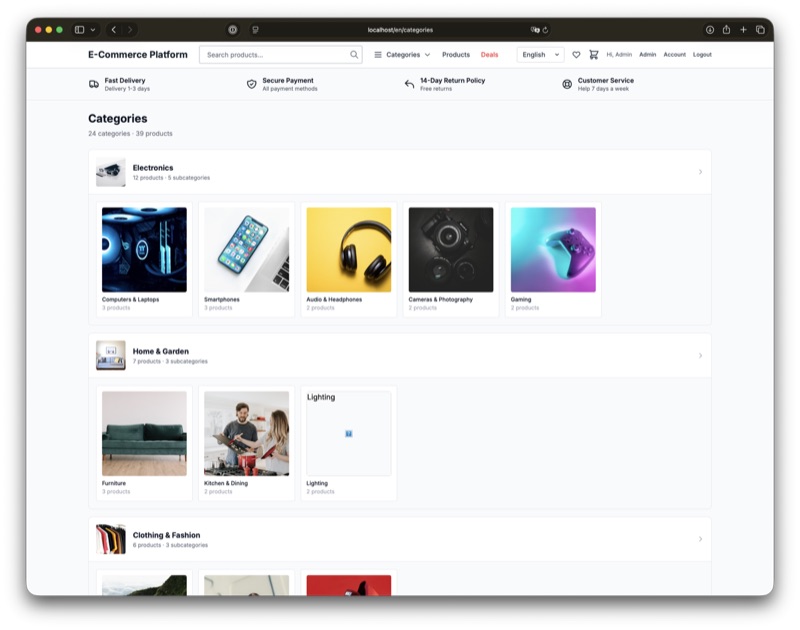Click the 'Lighting' caption with 2 products
This screenshot has width=800, height=630.
[x=317, y=483]
